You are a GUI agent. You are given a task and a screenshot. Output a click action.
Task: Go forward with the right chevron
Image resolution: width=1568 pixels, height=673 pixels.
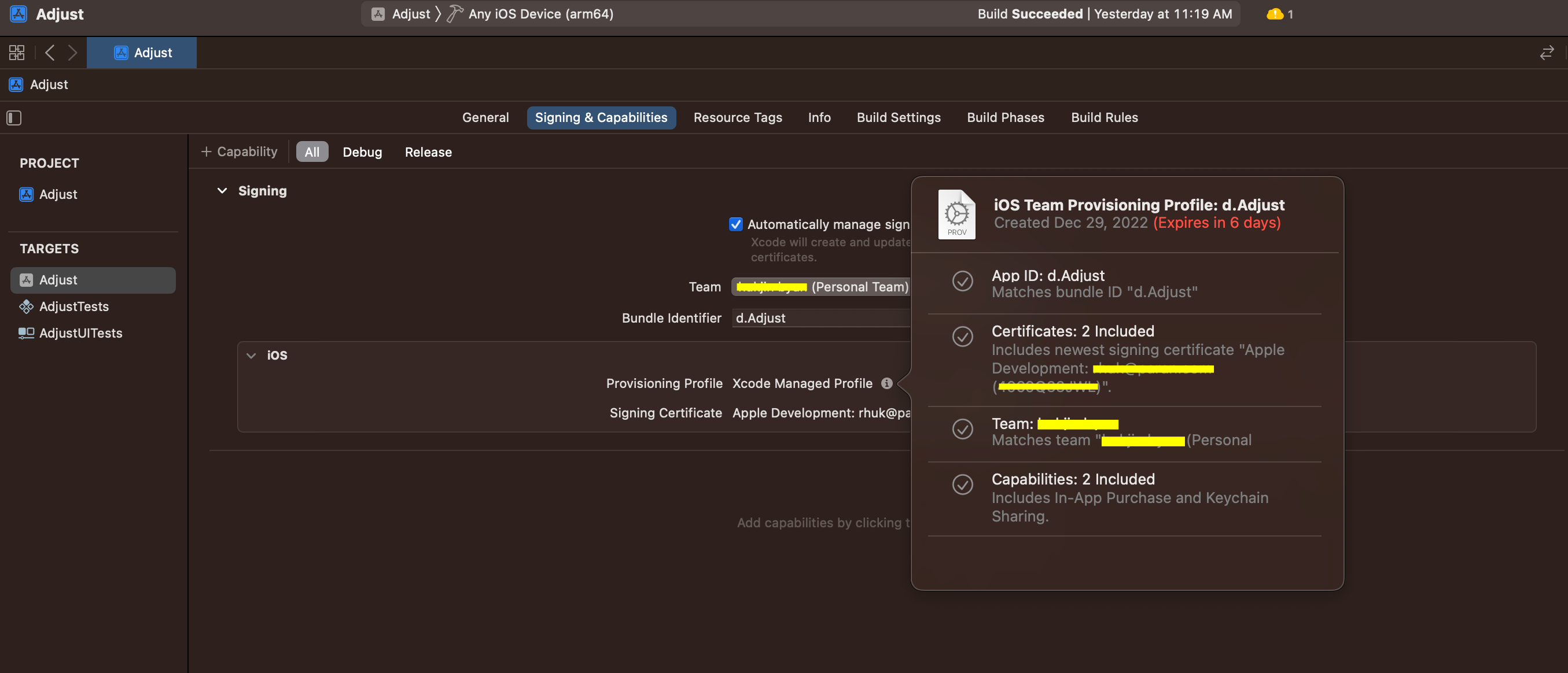72,53
